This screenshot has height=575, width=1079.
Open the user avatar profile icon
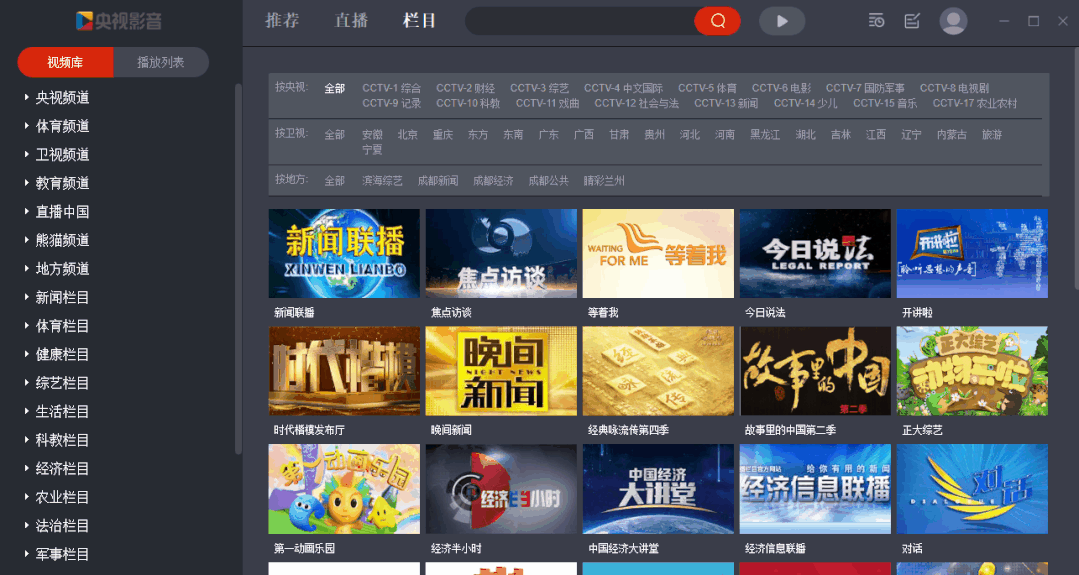point(953,21)
